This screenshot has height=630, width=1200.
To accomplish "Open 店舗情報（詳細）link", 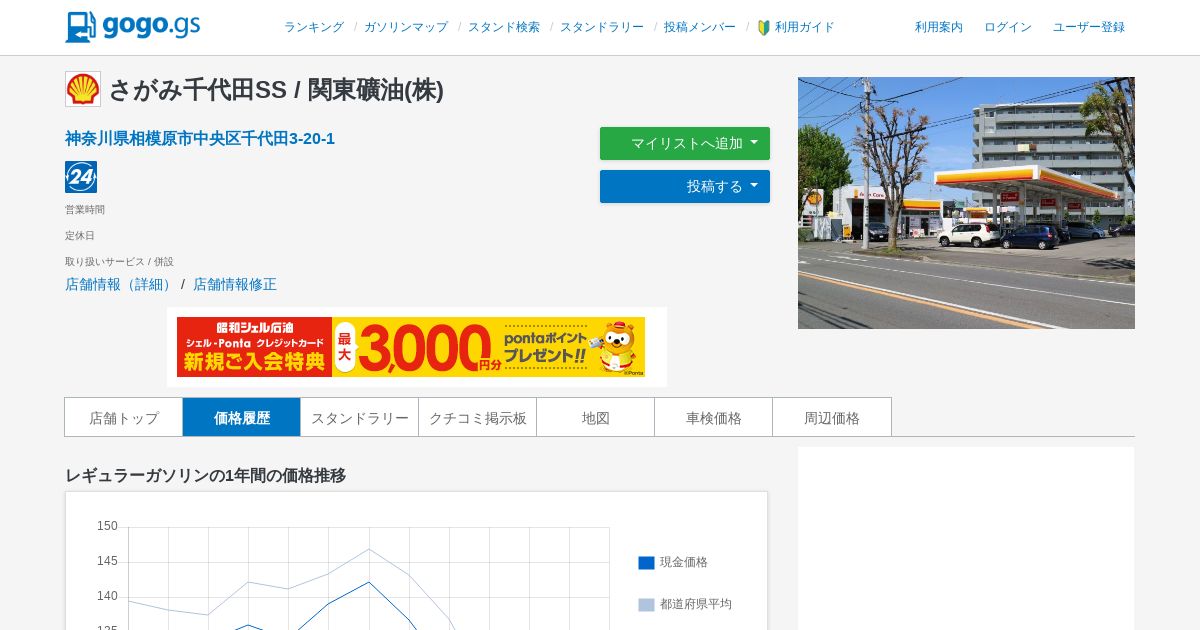I will pos(121,284).
